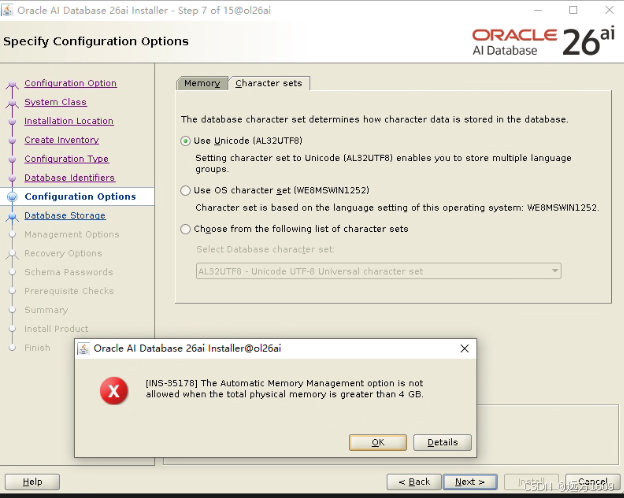Go to Database Storage step
The height and width of the screenshot is (498, 624).
pyautogui.click(x=65, y=215)
